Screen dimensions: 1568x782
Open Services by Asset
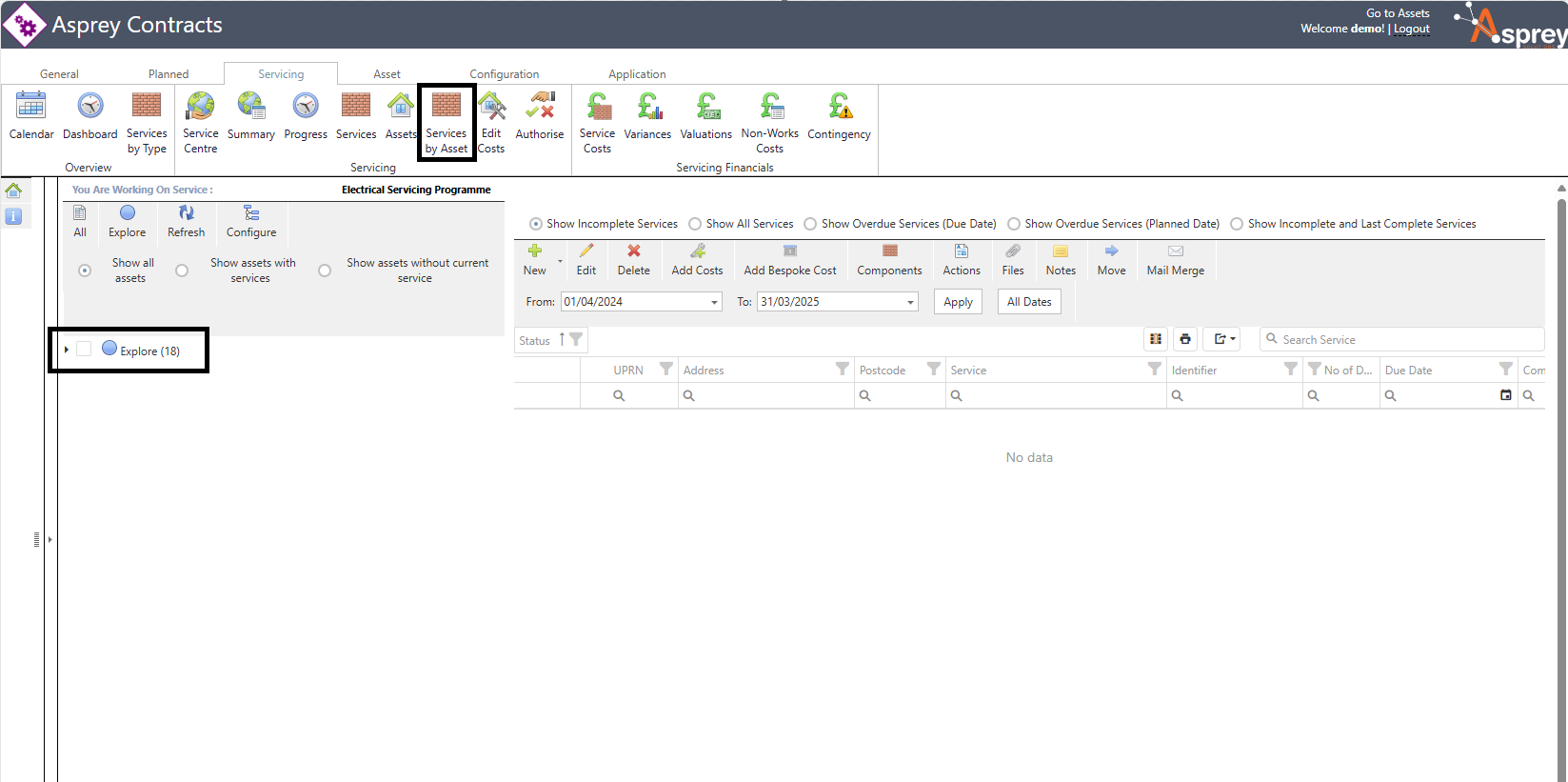pyautogui.click(x=447, y=122)
